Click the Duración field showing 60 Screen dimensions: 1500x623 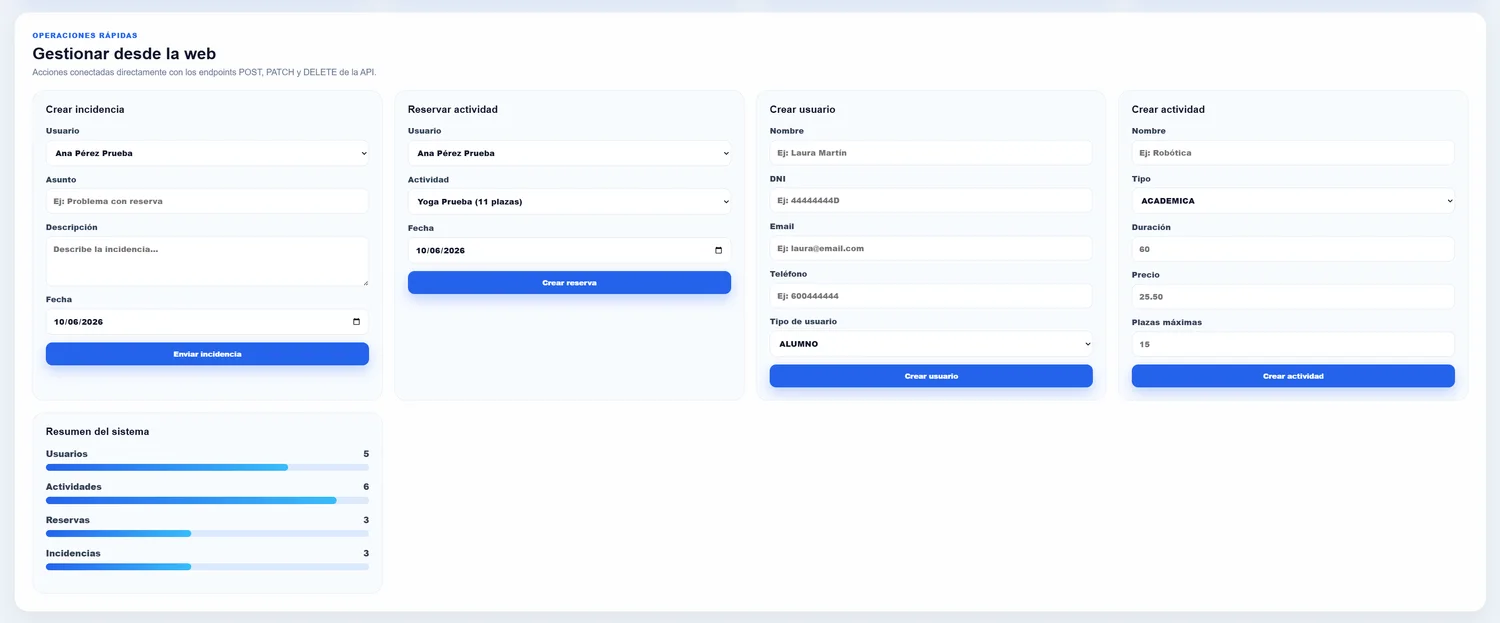tap(1293, 249)
